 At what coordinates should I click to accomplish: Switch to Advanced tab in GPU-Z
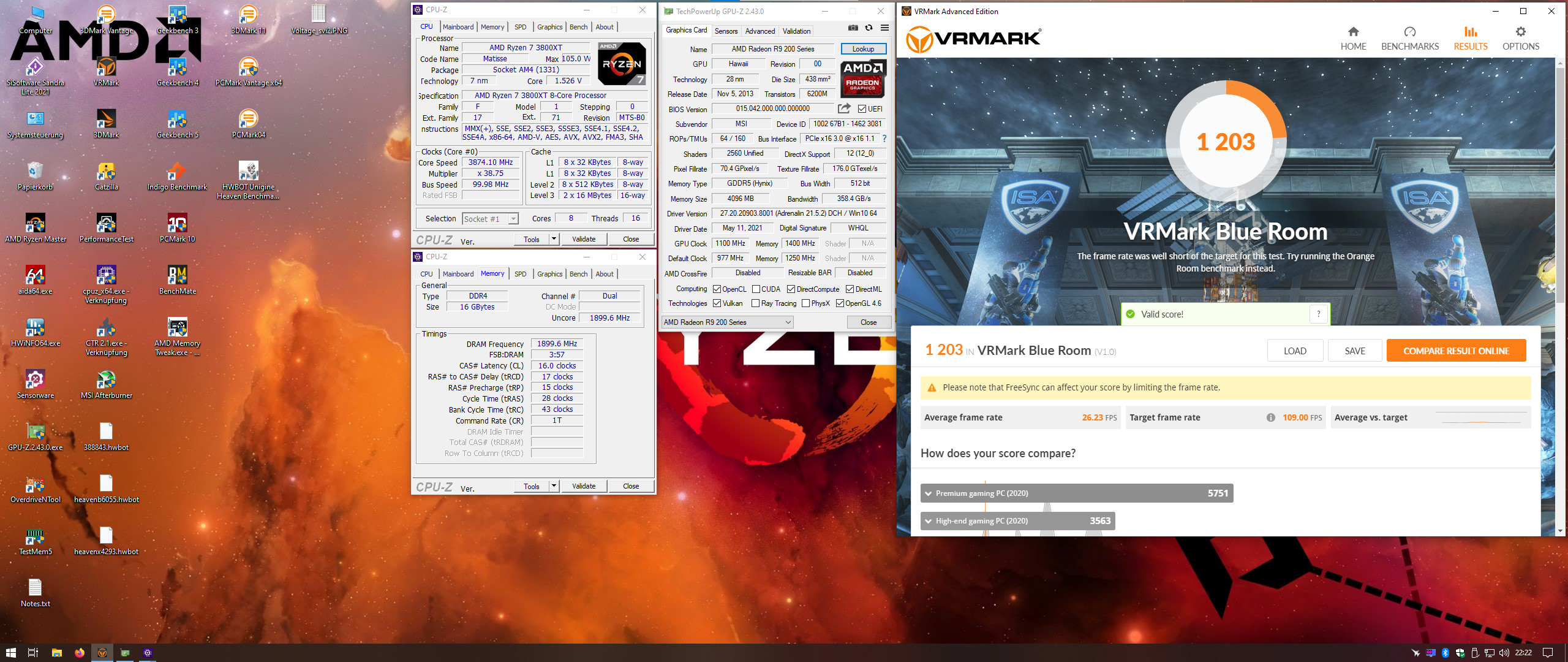pyautogui.click(x=760, y=31)
